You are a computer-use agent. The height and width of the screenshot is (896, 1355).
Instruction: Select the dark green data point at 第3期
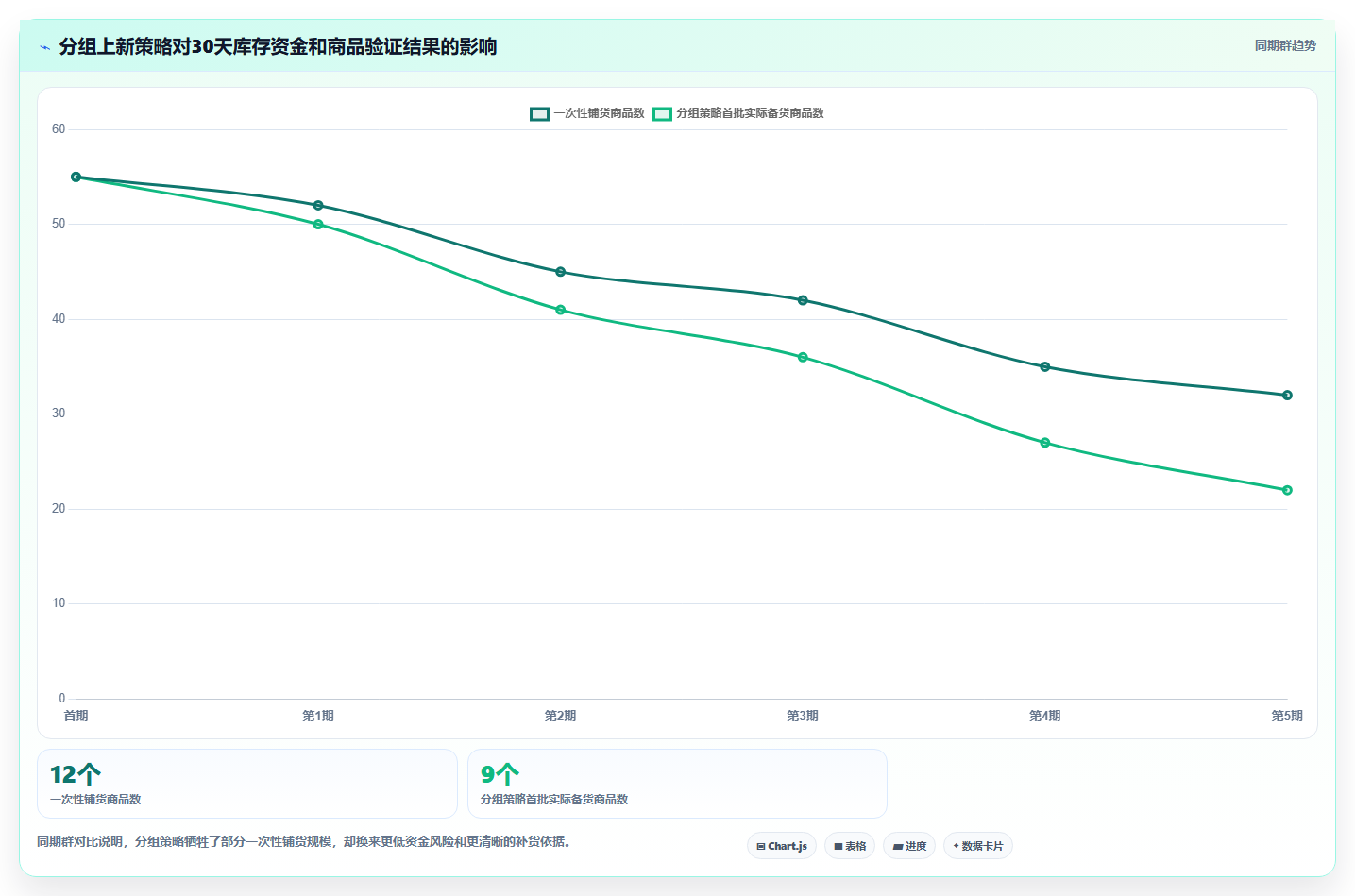pyautogui.click(x=803, y=300)
